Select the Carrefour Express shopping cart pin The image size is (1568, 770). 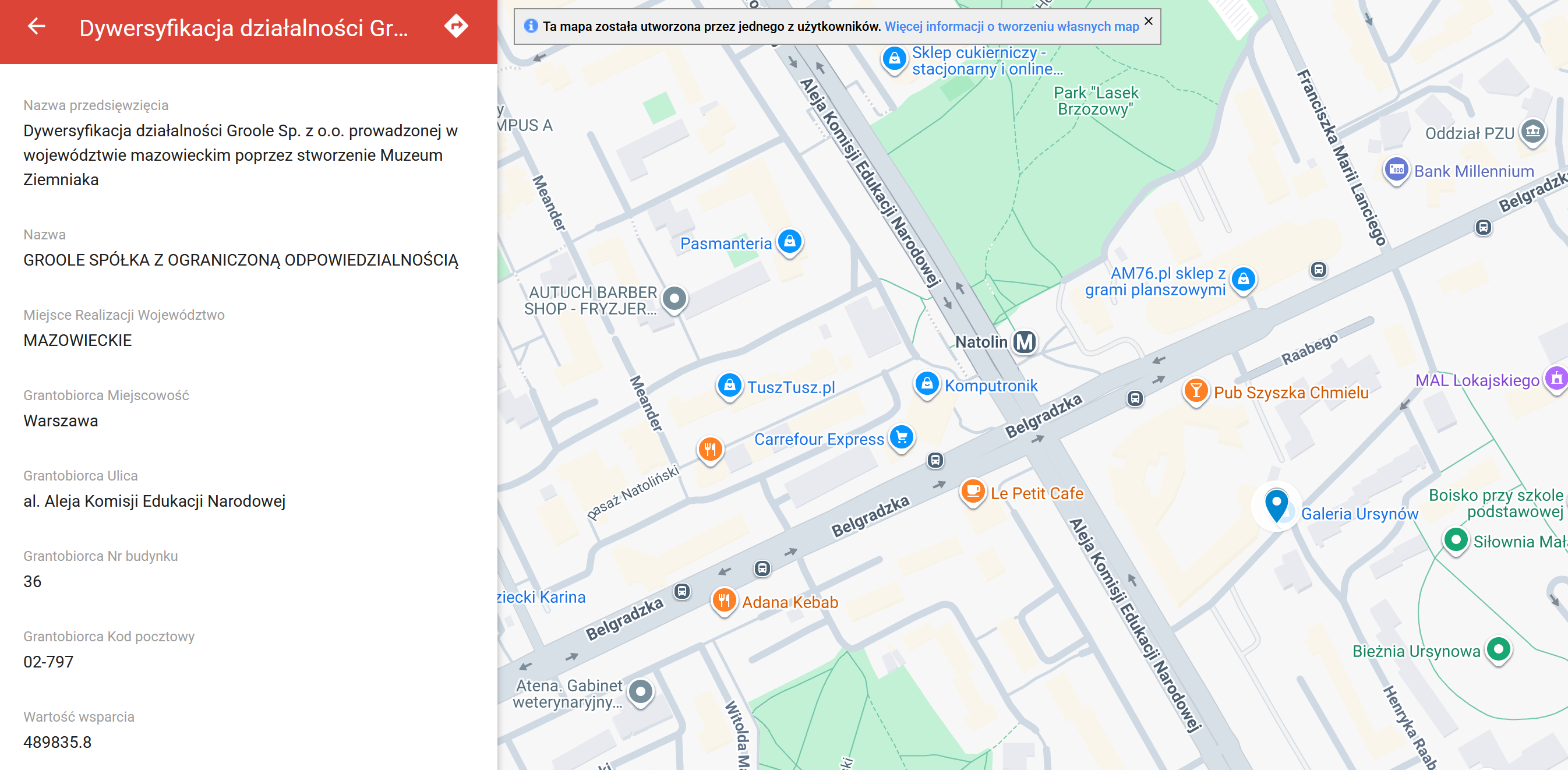pyautogui.click(x=902, y=437)
